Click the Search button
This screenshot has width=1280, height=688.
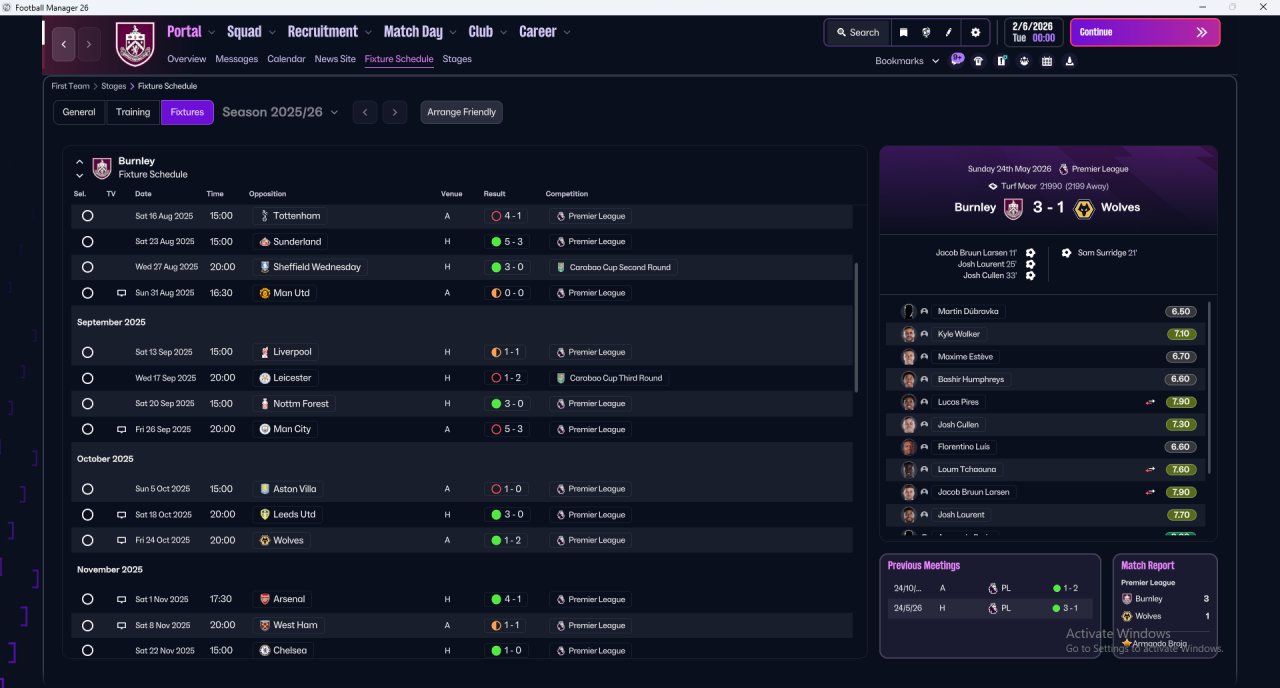[857, 32]
